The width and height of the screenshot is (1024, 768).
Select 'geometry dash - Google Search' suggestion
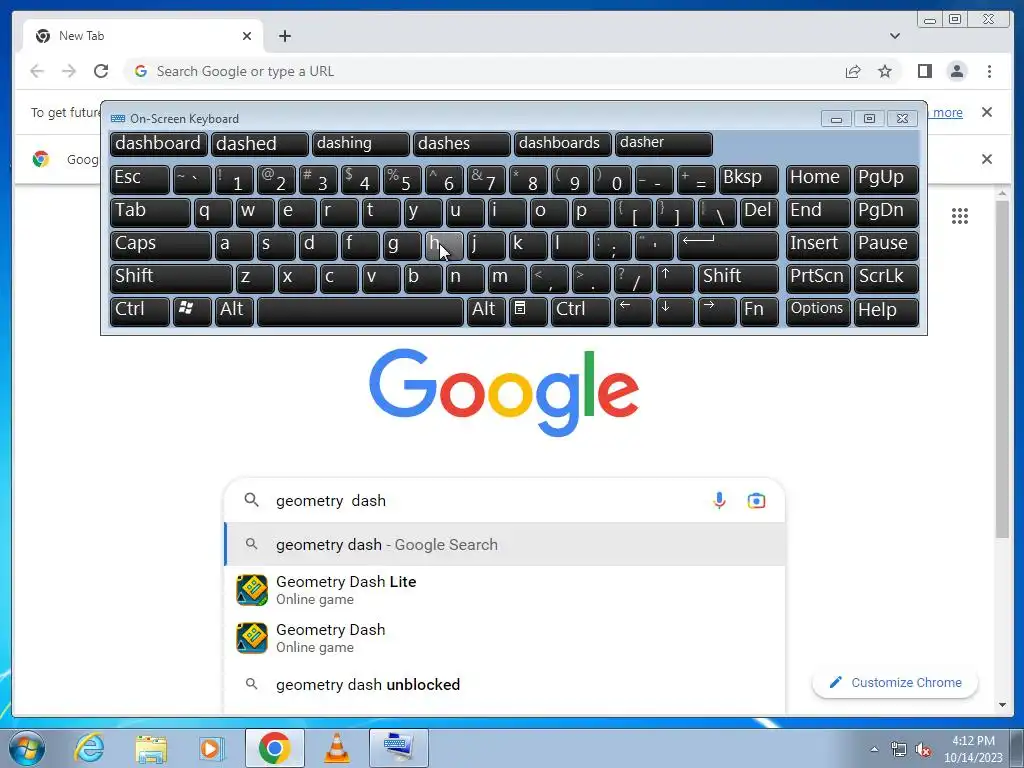pyautogui.click(x=505, y=545)
